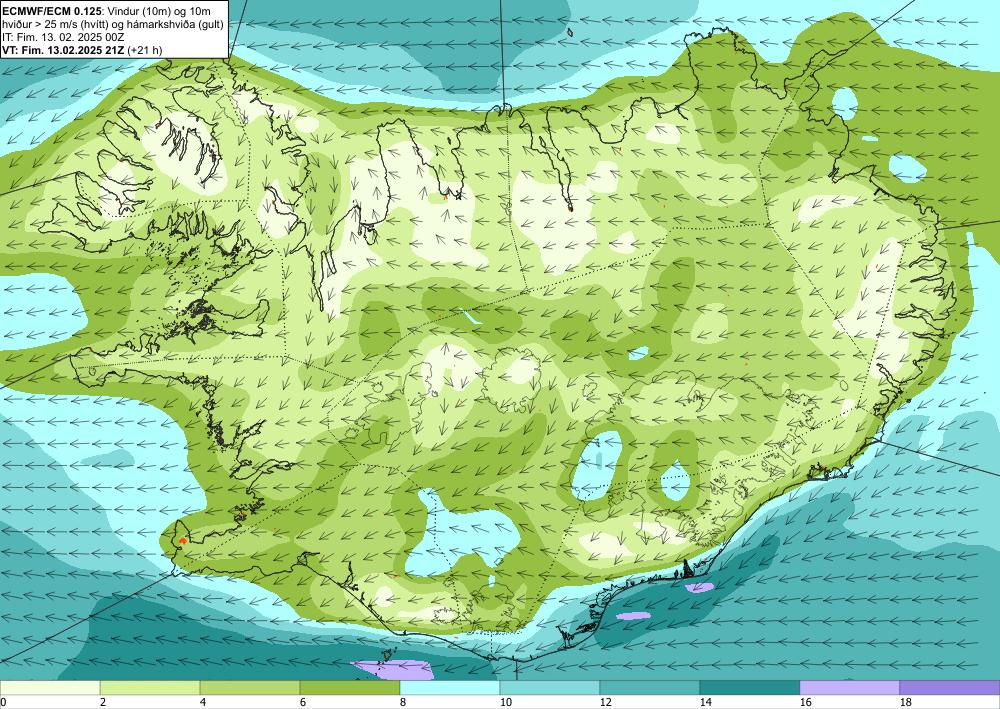The height and width of the screenshot is (709, 1000).
Task: Click the "10" label on the color scale
Action: tap(505, 703)
